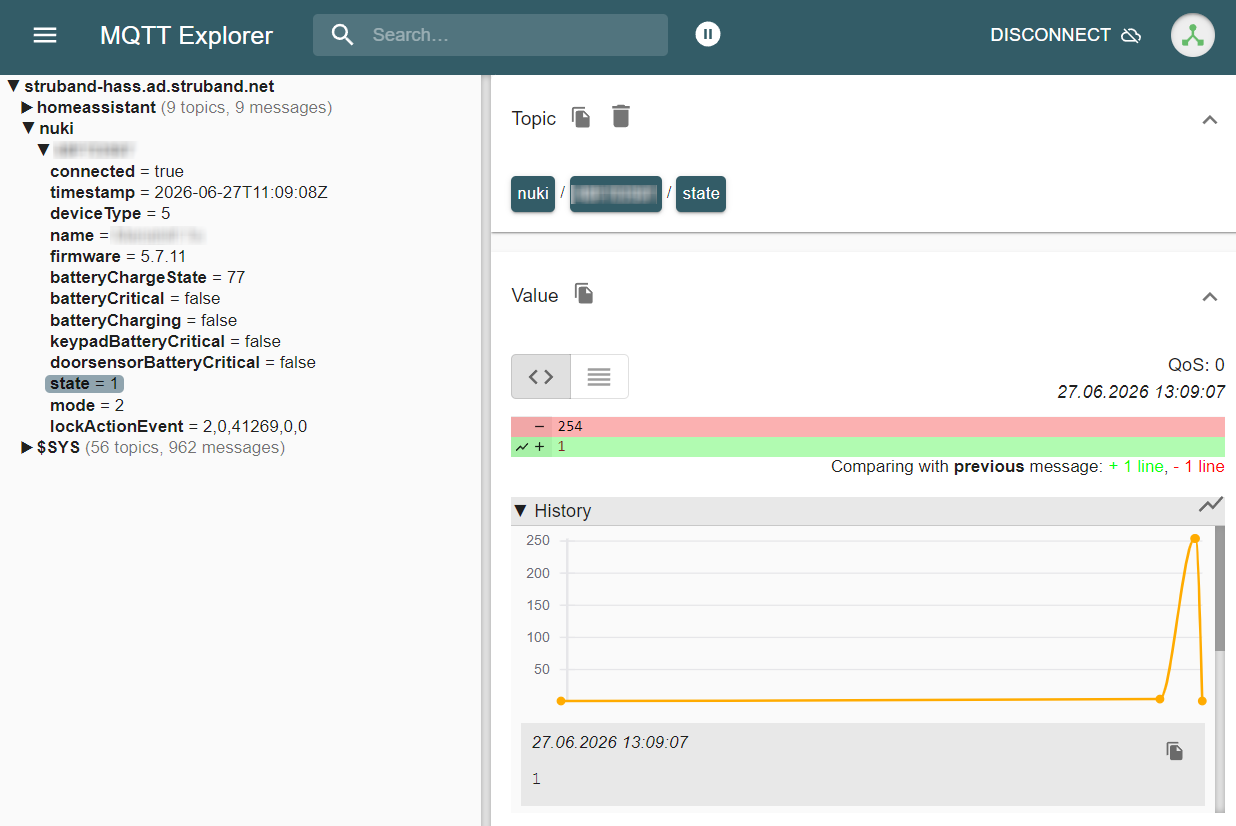This screenshot has height=826, width=1236.
Task: Switch to formatted text view
Action: (x=599, y=377)
